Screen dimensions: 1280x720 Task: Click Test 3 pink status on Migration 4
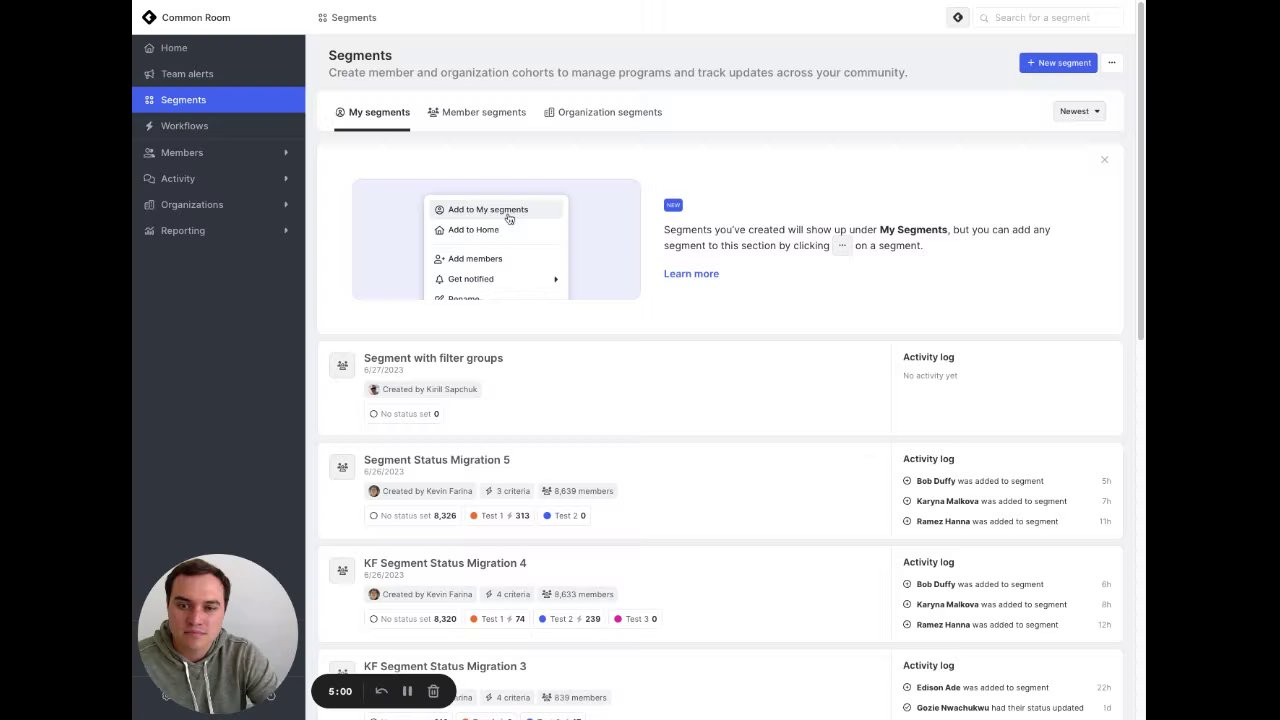(635, 619)
